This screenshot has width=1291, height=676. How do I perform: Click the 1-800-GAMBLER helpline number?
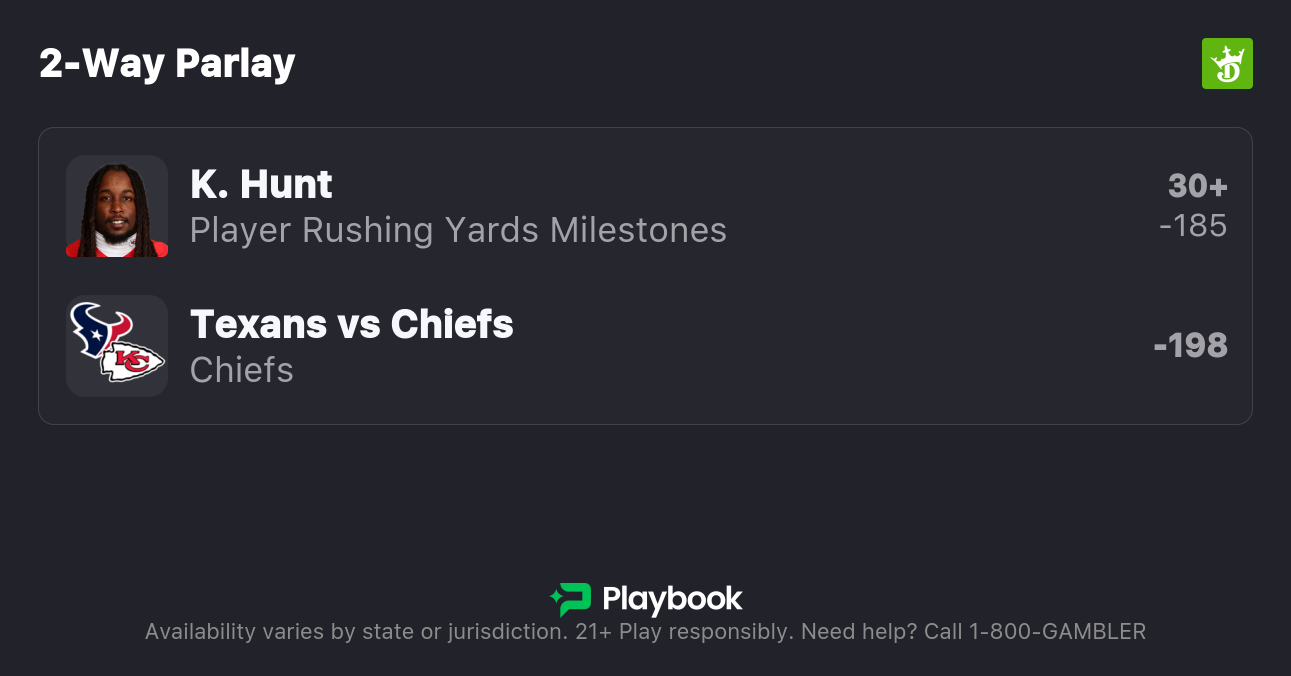pyautogui.click(x=1057, y=632)
